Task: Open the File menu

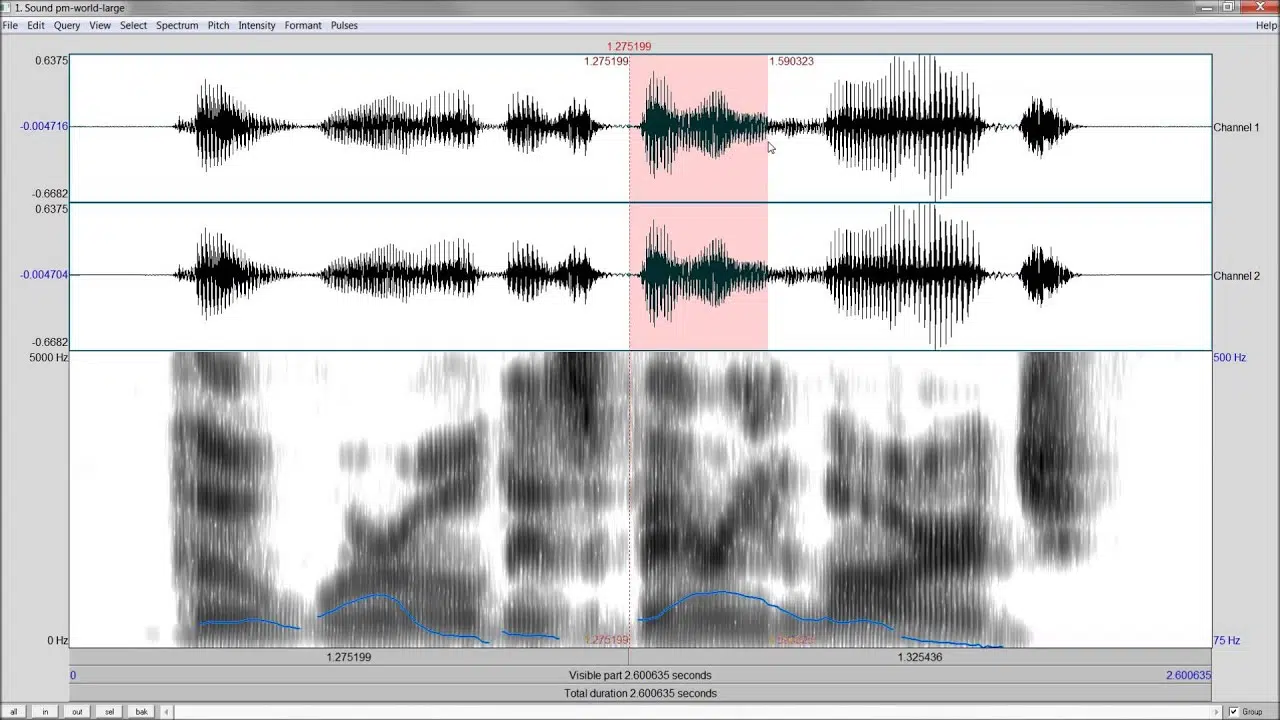Action: pos(10,25)
